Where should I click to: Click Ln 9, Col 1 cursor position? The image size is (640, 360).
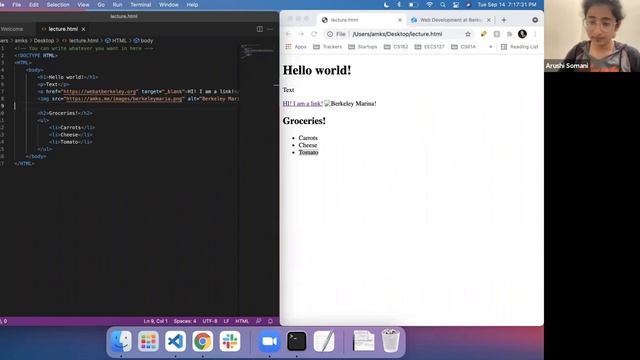(155, 321)
